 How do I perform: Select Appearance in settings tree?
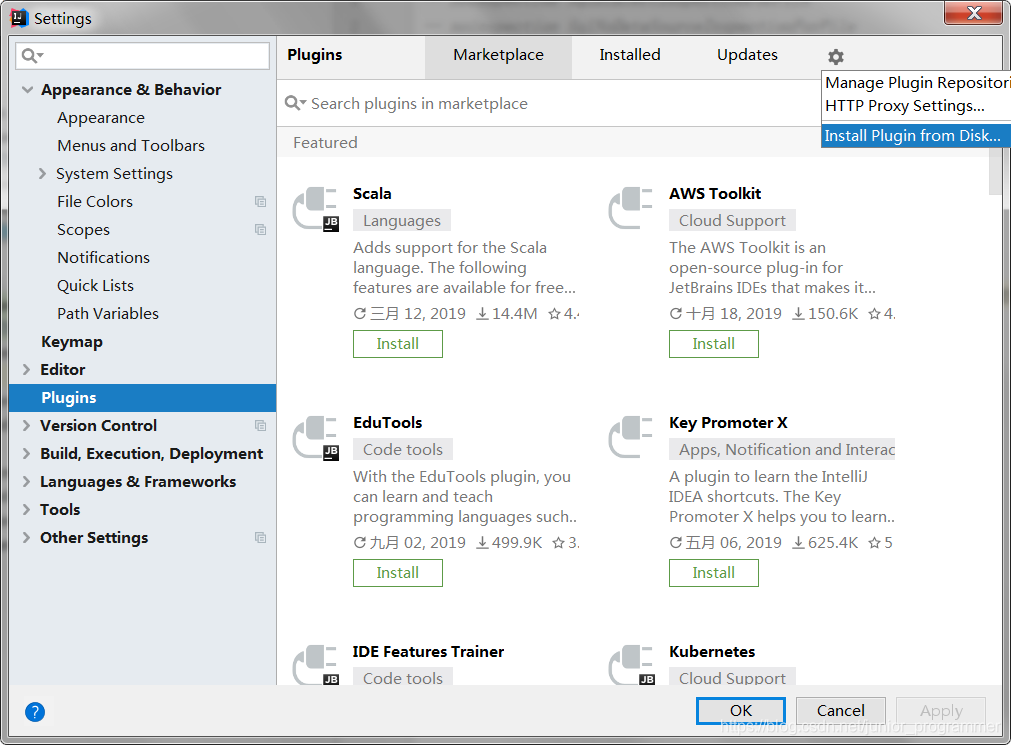[101, 118]
